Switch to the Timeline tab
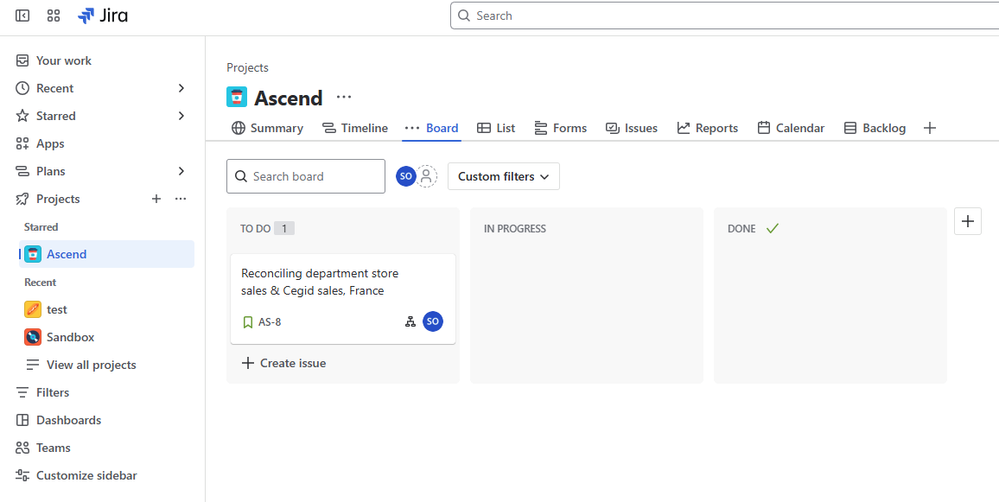Image resolution: width=999 pixels, height=502 pixels. (x=355, y=128)
